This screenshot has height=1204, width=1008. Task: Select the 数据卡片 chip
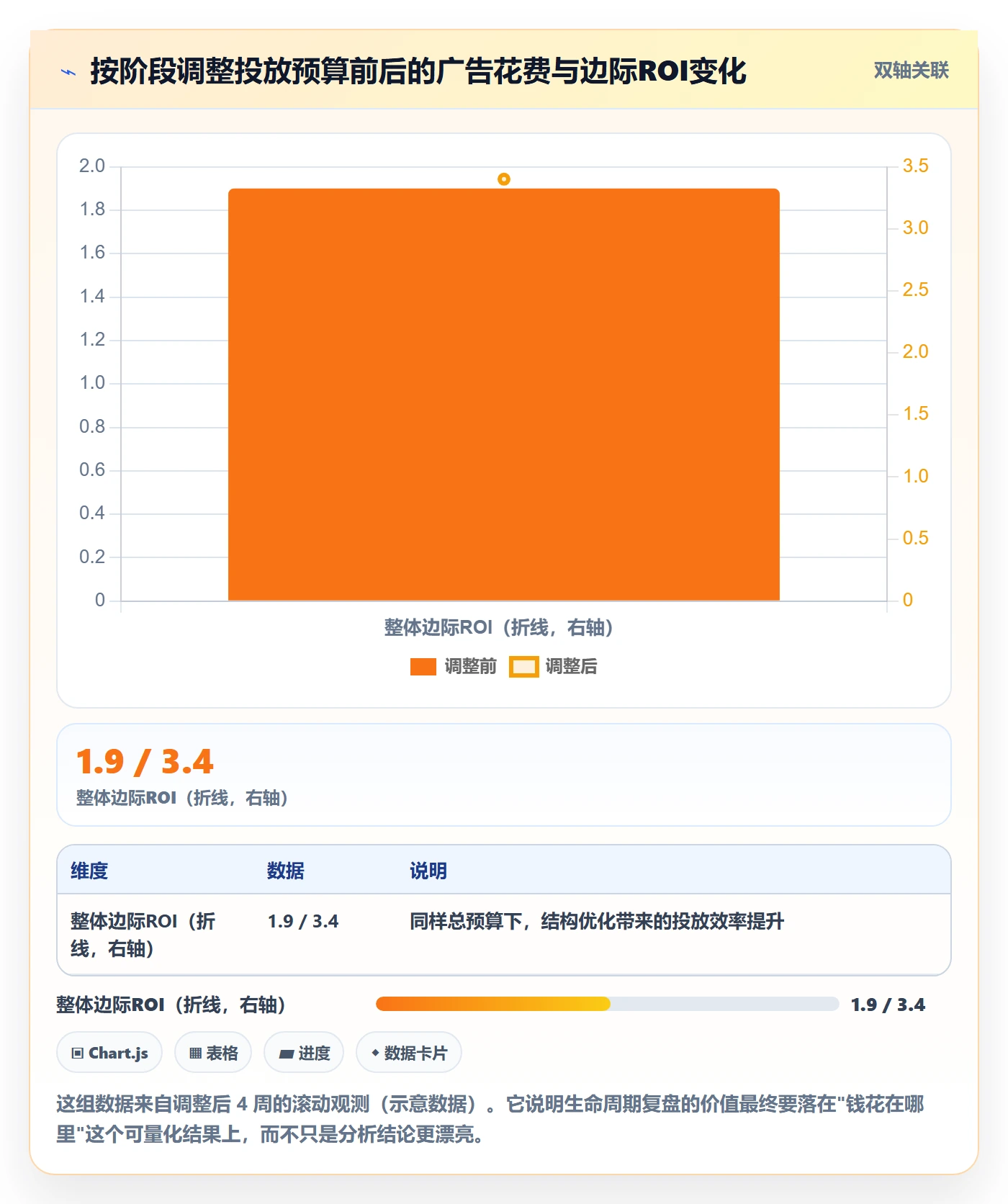click(x=409, y=1053)
